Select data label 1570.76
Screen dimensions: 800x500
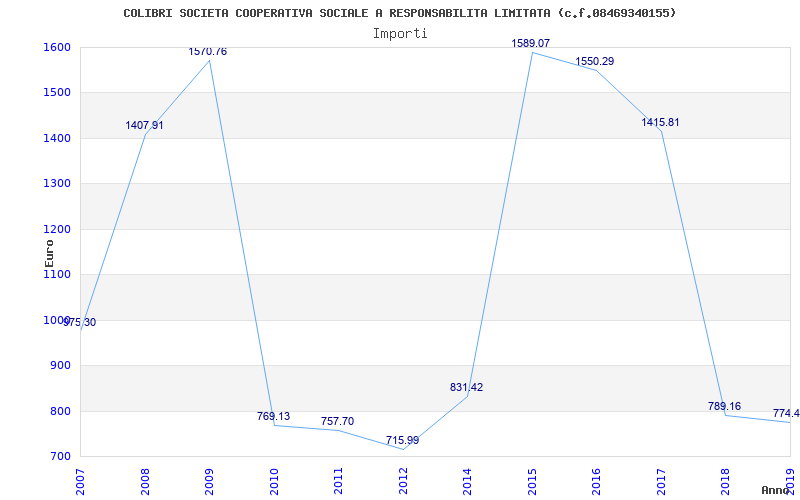click(208, 52)
